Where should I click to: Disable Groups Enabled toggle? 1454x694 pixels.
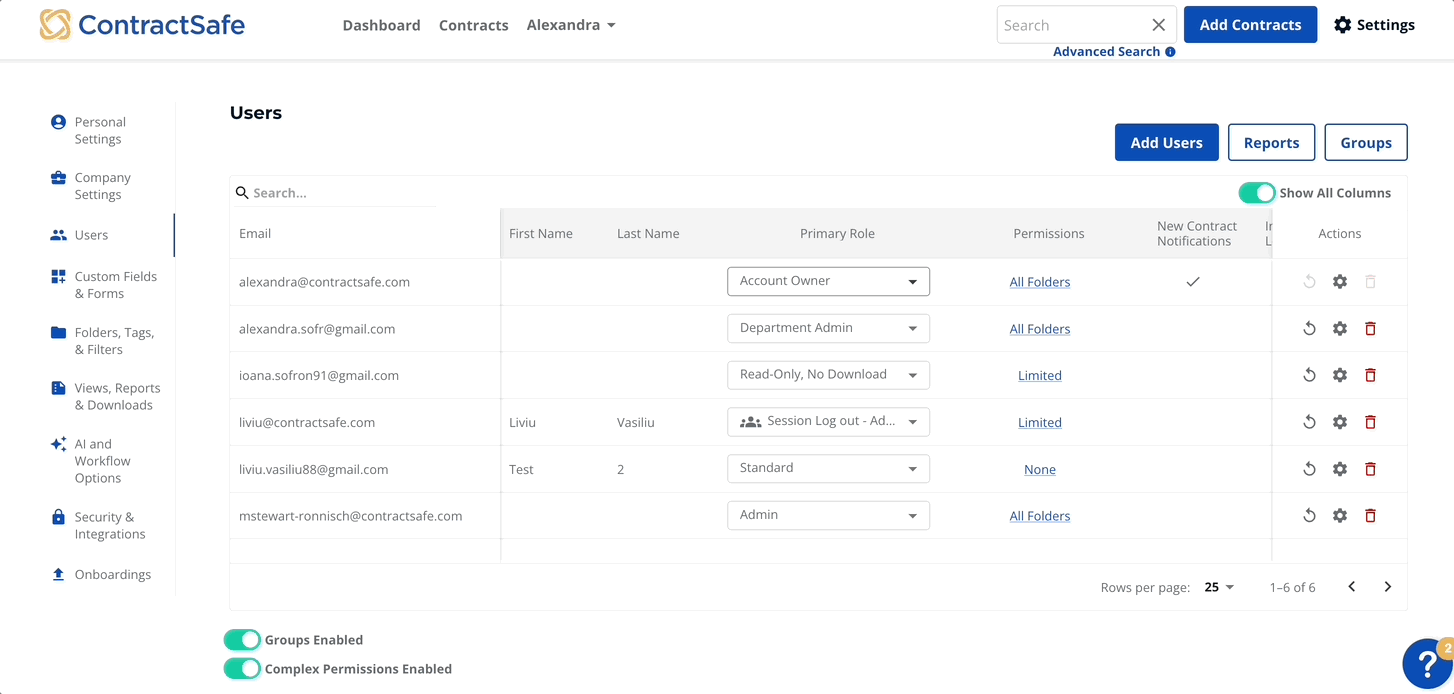tap(242, 639)
